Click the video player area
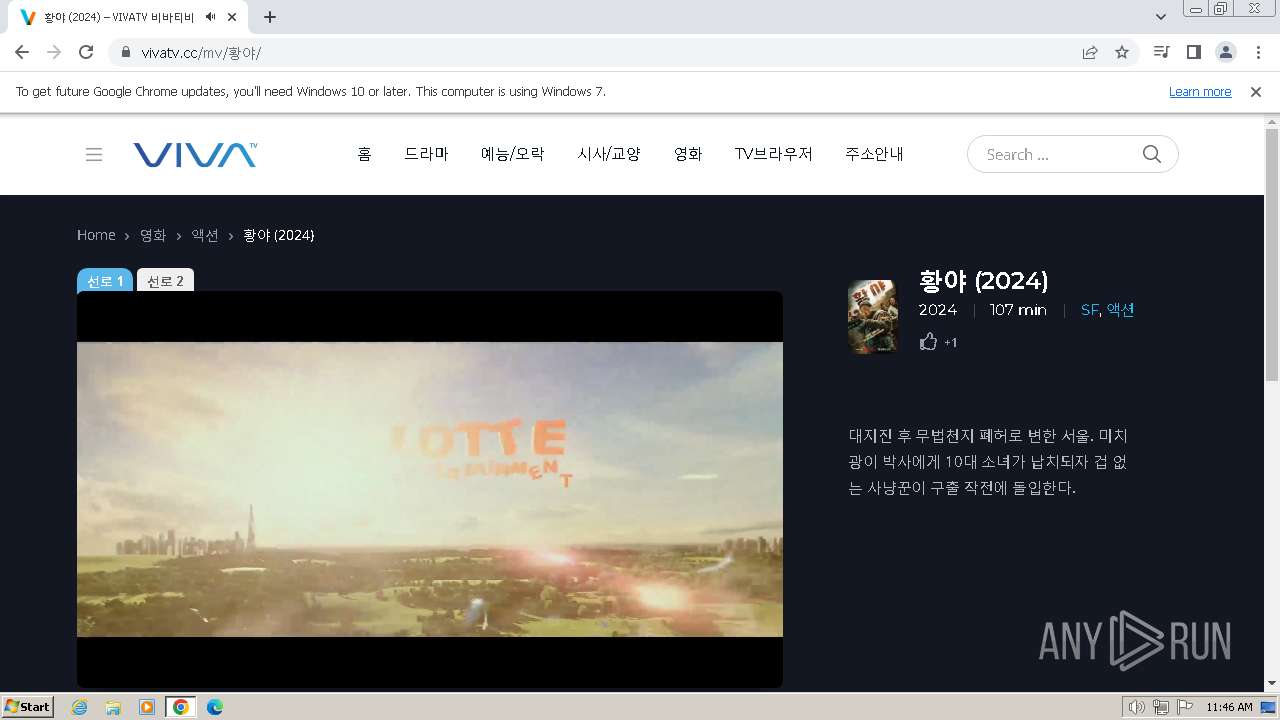1280x720 pixels. [x=430, y=489]
